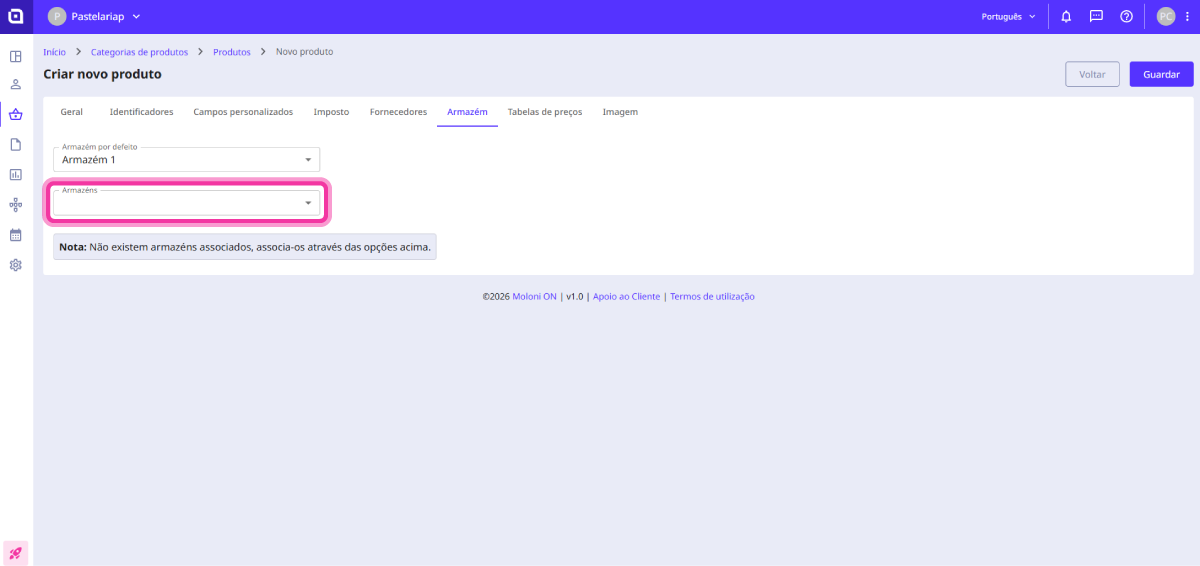Click the notifications bell icon

tap(1066, 17)
